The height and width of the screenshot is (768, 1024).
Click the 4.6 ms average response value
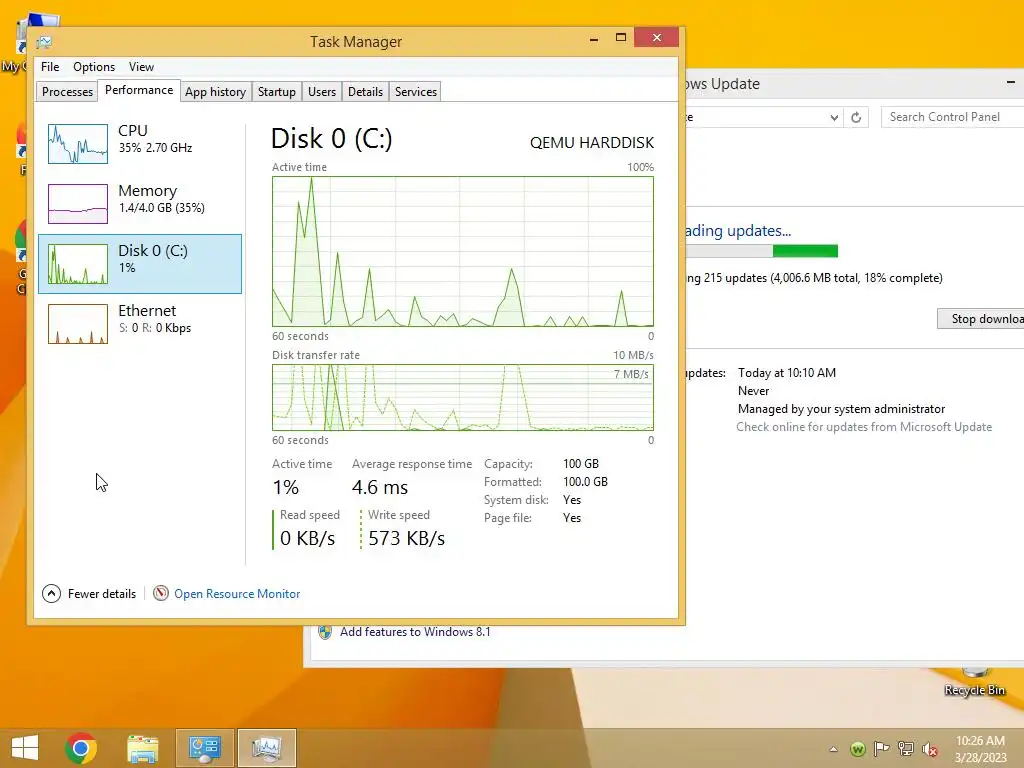[x=380, y=487]
